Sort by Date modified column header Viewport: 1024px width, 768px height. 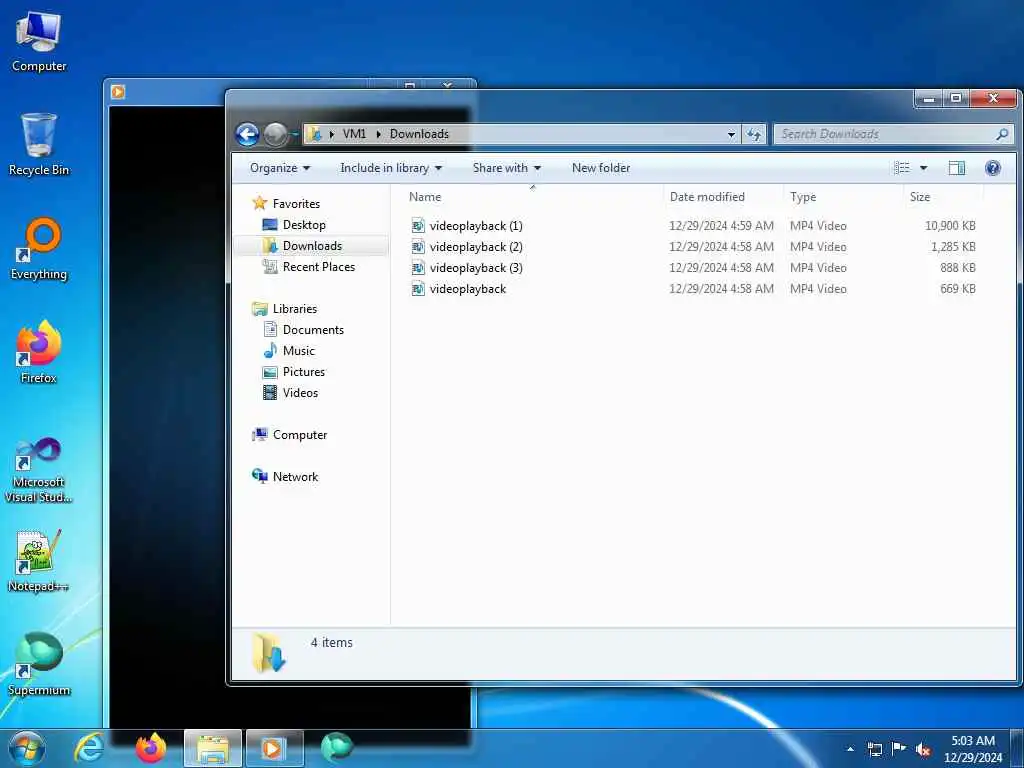click(707, 197)
